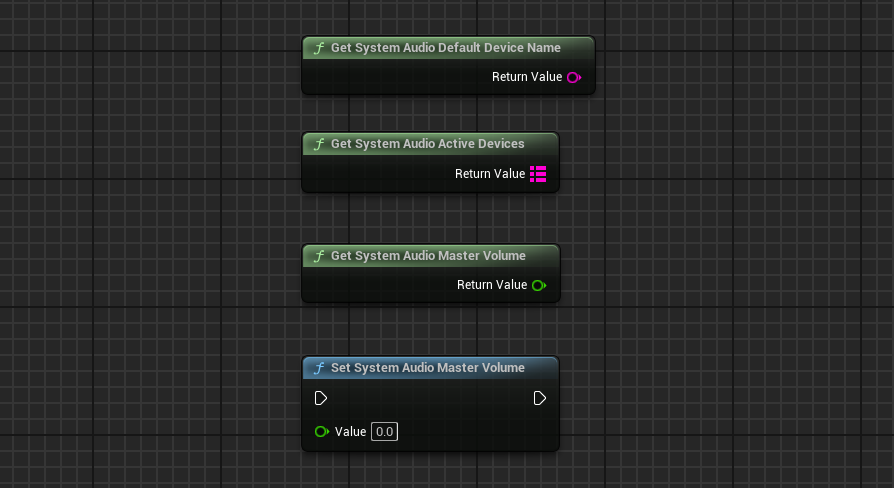Click Return Value label on Get Master Volume node

click(x=492, y=284)
